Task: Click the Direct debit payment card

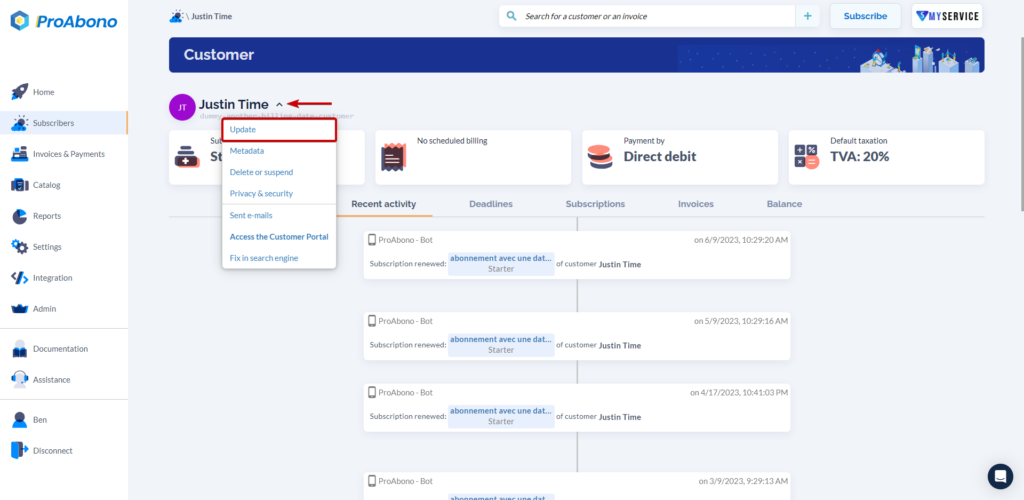Action: tap(680, 157)
